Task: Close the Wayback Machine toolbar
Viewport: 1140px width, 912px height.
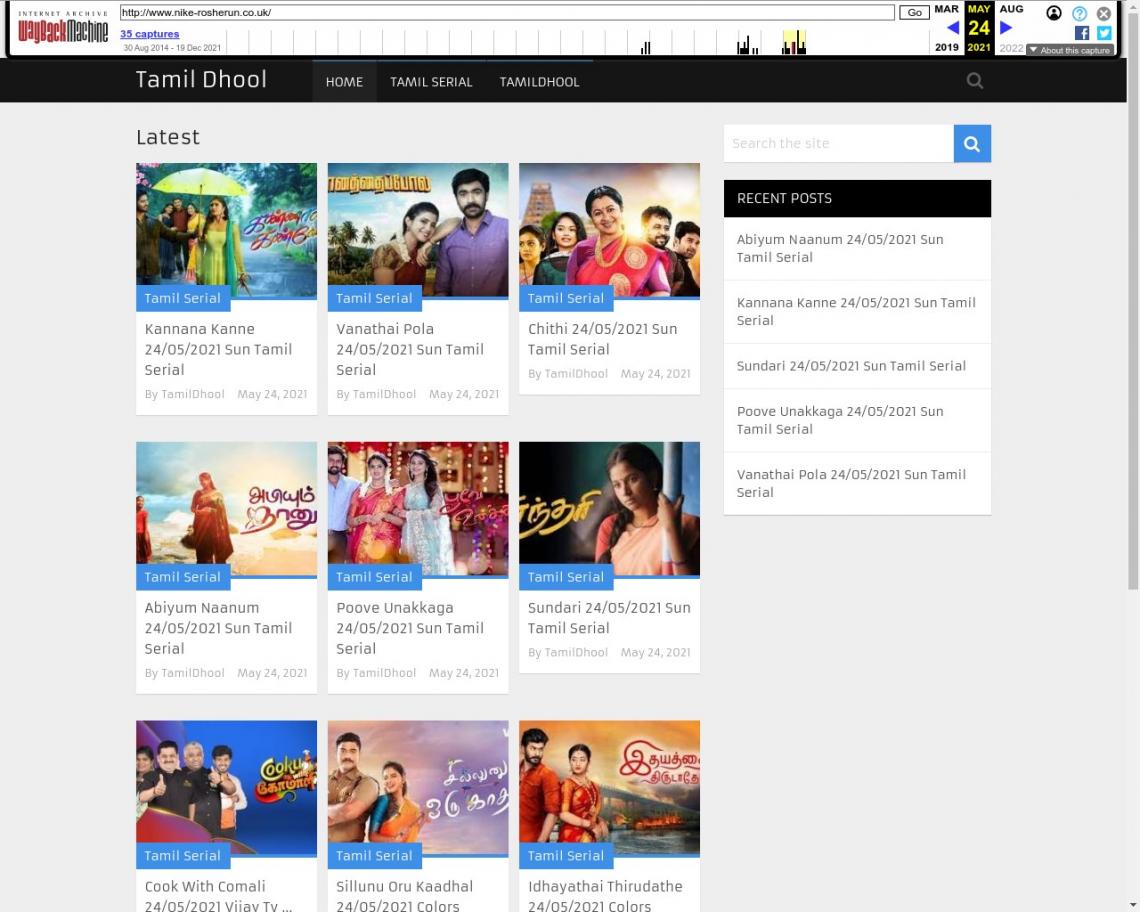Action: 1104,13
